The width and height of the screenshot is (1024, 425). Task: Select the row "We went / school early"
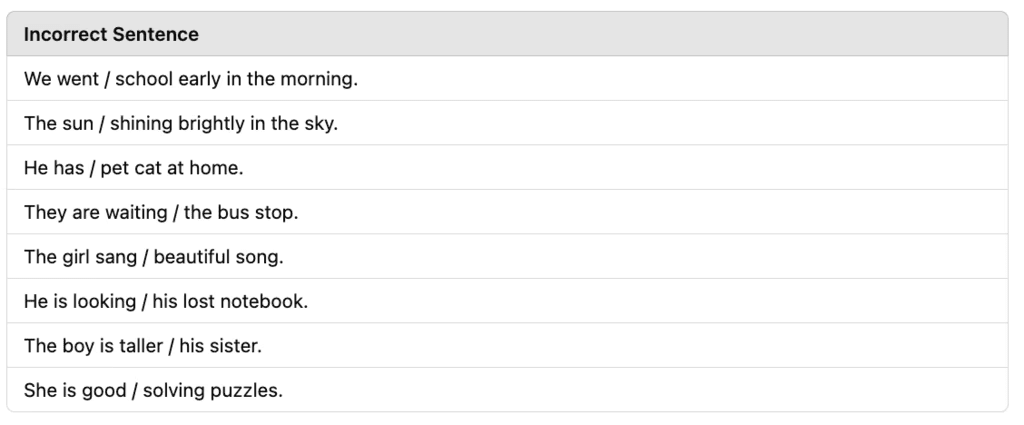(507, 78)
